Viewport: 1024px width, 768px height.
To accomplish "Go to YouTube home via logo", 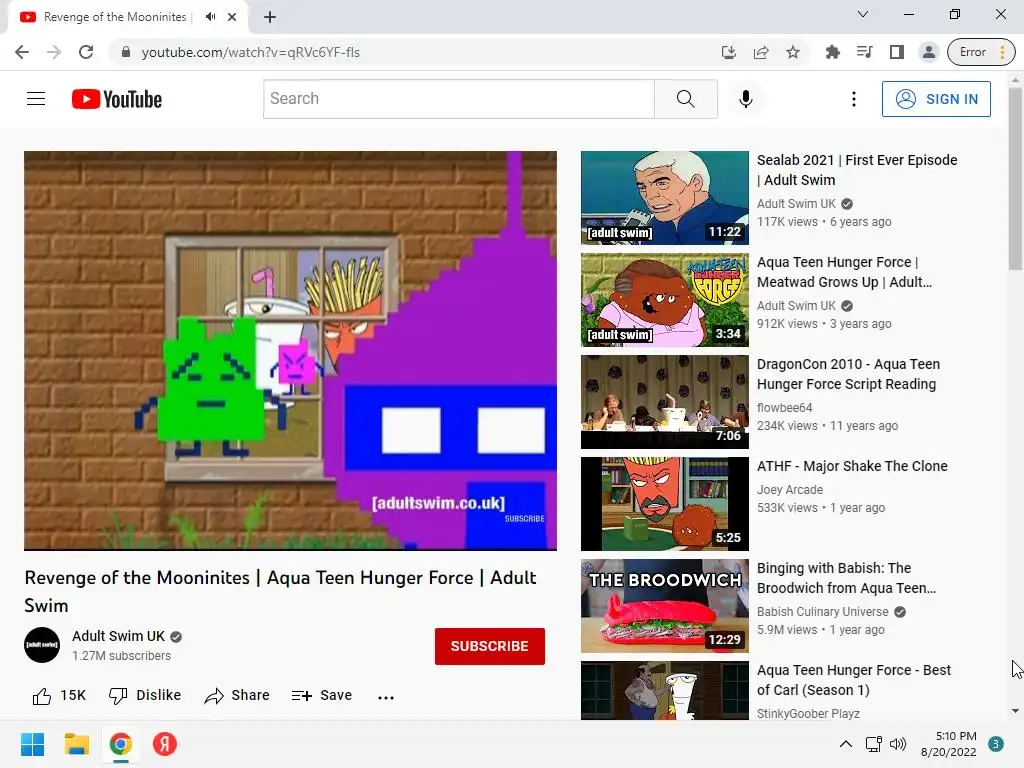I will [117, 99].
